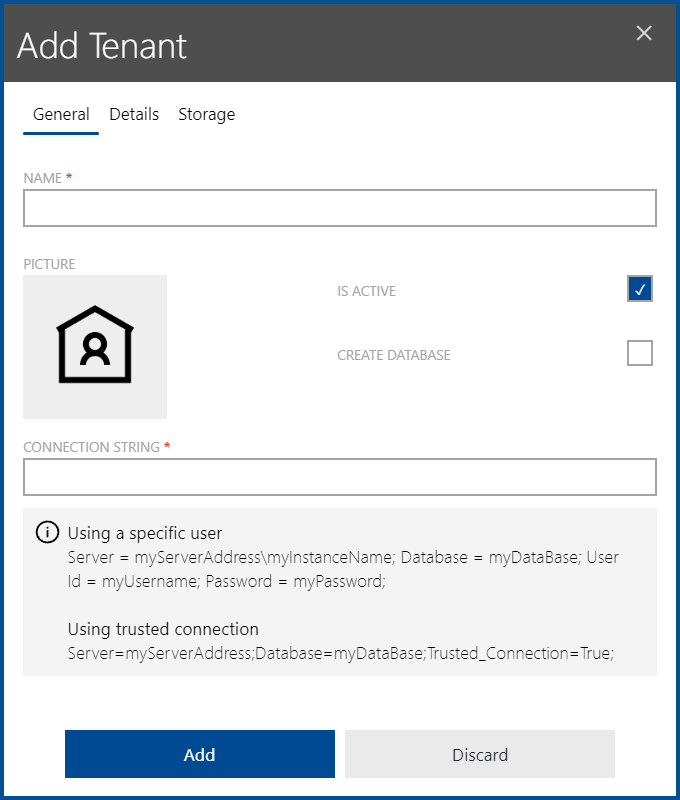This screenshot has height=800, width=680.
Task: Enable the Create Database checkbox
Action: (x=640, y=354)
